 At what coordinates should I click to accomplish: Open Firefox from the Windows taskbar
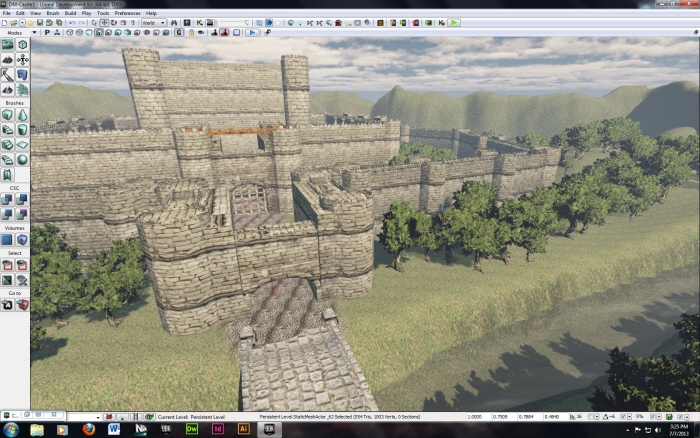pyautogui.click(x=88, y=429)
